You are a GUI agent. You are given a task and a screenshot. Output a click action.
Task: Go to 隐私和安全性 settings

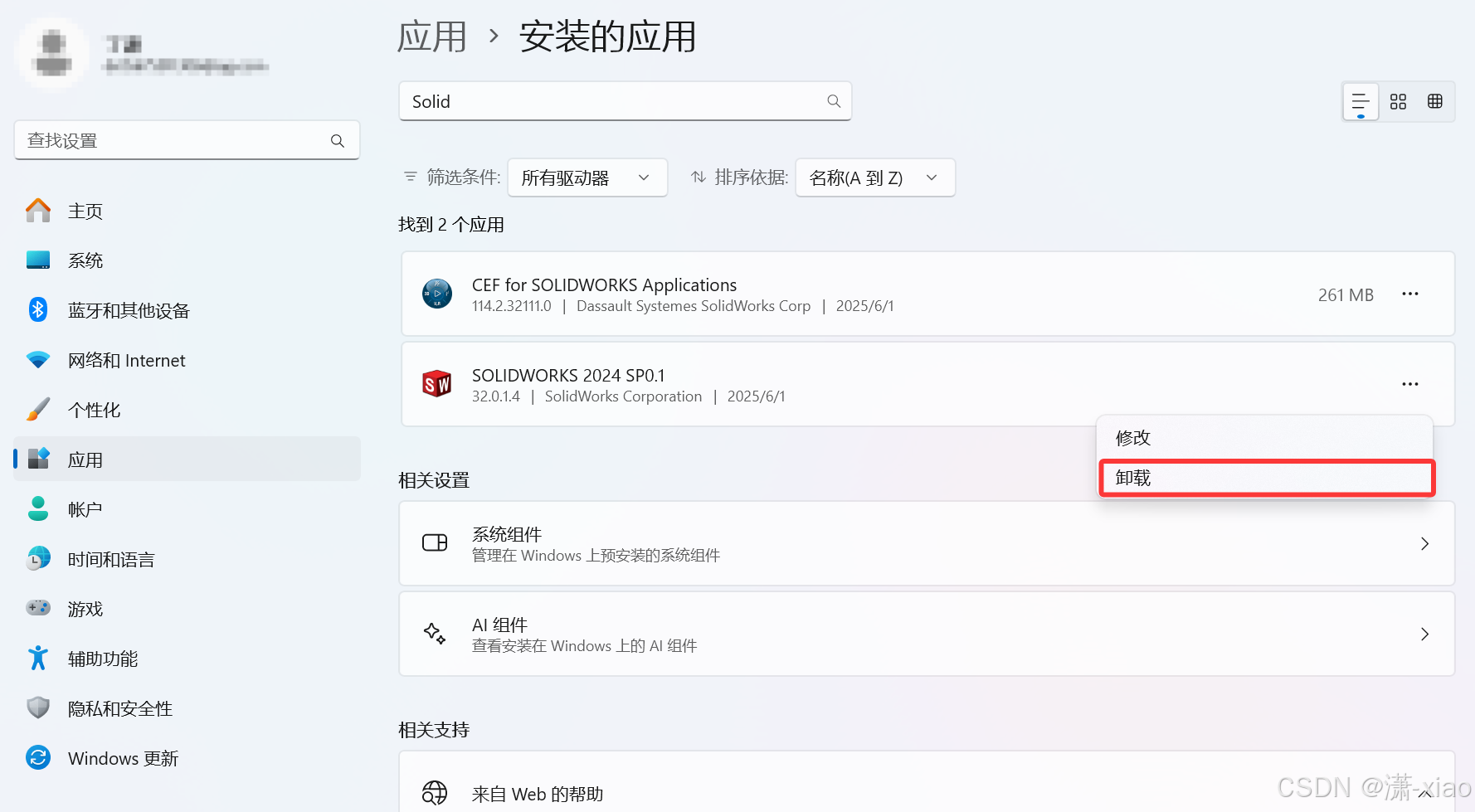click(187, 708)
